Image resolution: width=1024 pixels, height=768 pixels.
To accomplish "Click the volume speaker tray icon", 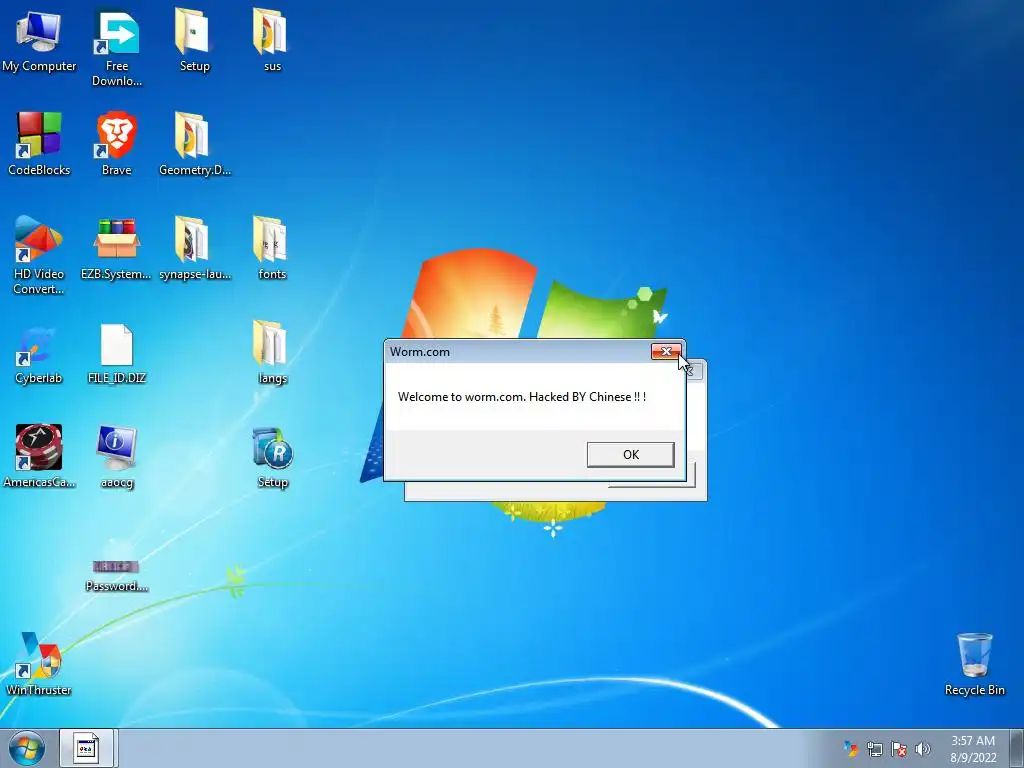I will [x=923, y=749].
